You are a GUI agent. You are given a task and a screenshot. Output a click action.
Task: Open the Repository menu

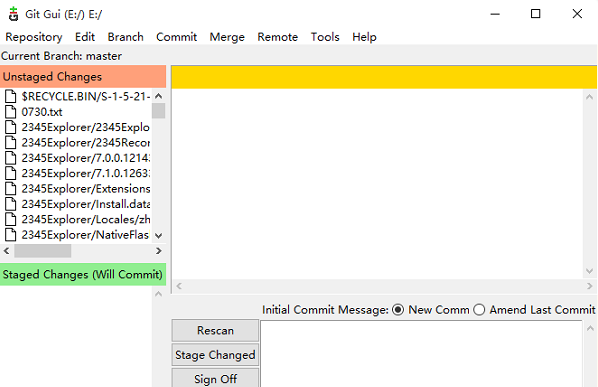[34, 37]
